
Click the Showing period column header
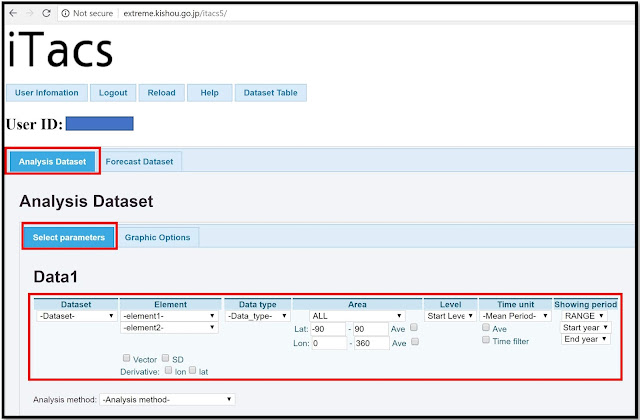tap(586, 304)
